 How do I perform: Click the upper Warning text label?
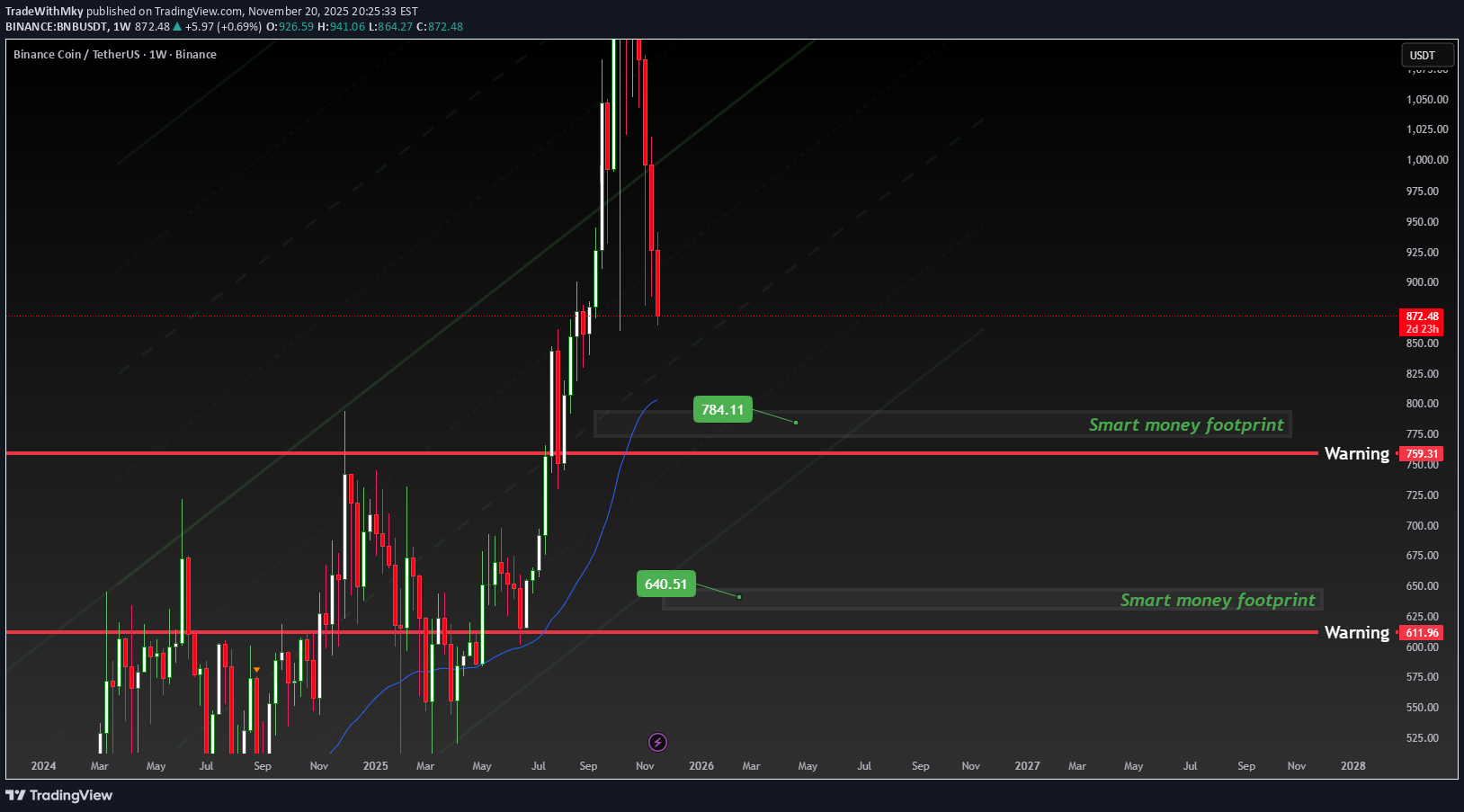pos(1357,454)
